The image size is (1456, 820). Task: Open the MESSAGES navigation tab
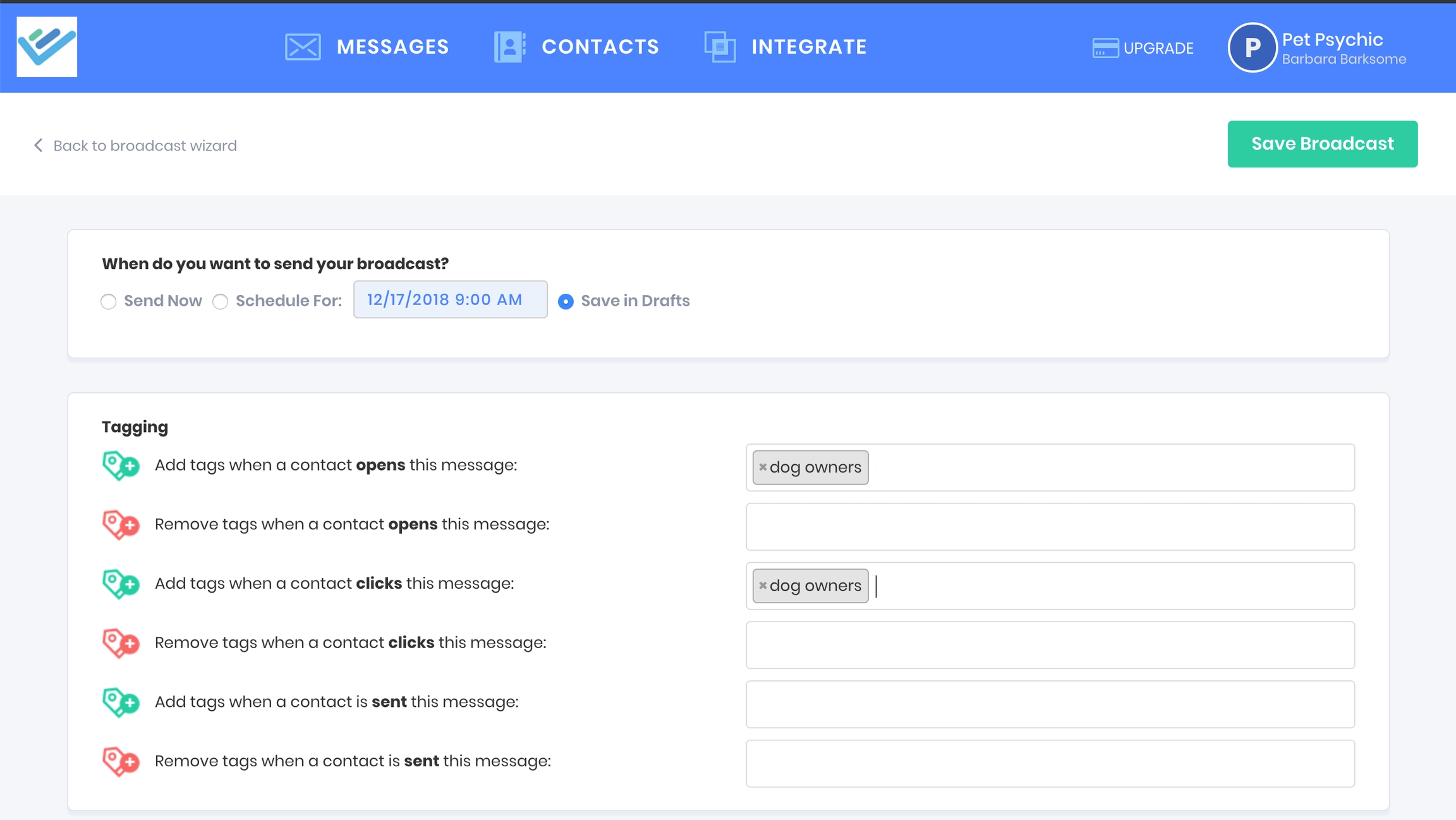click(392, 47)
